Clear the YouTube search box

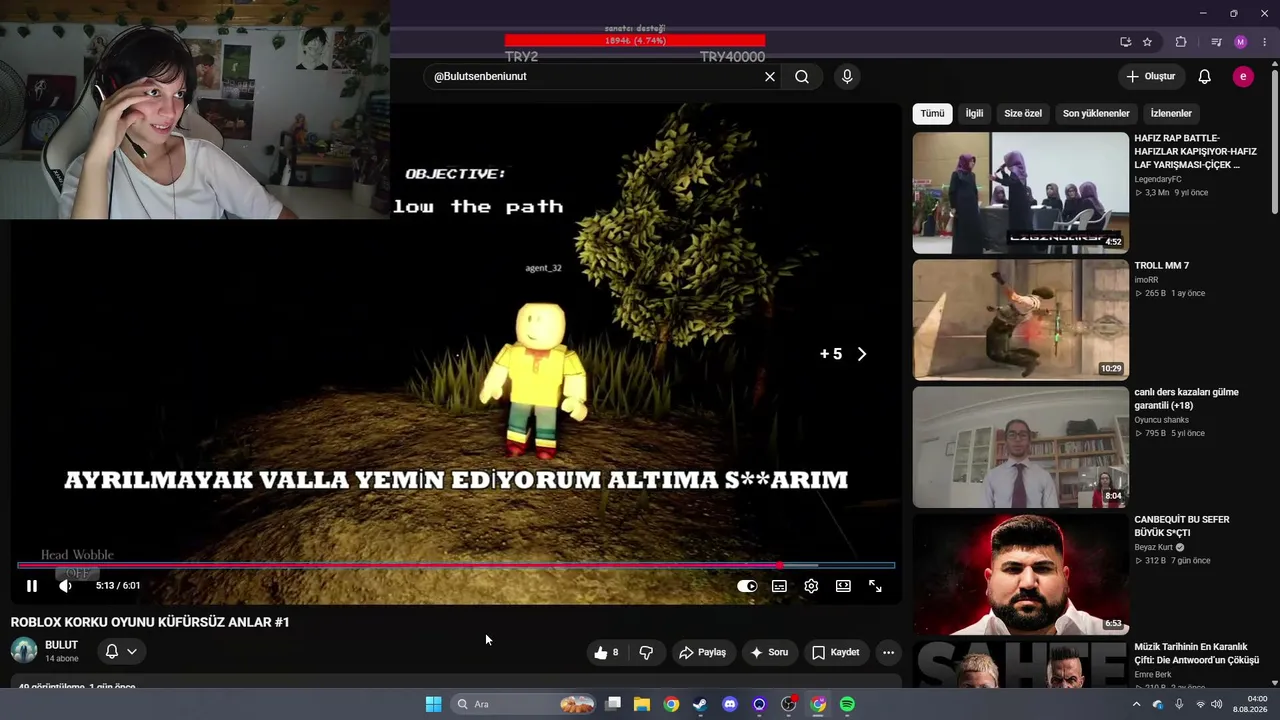[x=770, y=77]
